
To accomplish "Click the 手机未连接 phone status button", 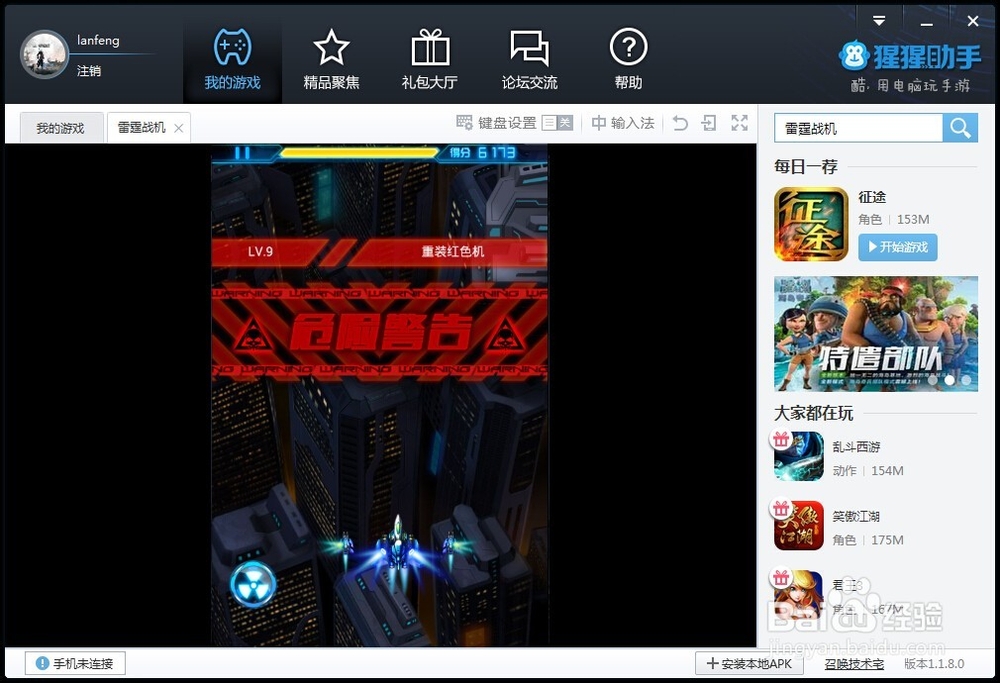I will tap(75, 663).
